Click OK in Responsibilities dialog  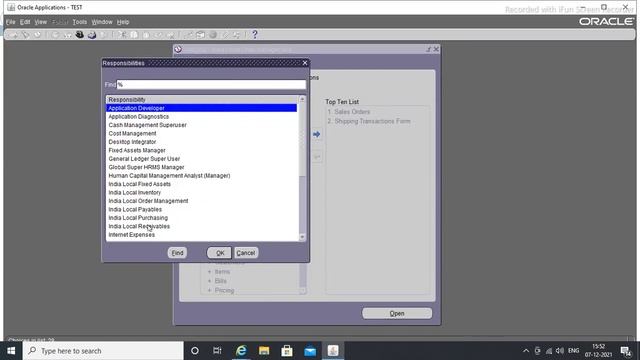pyautogui.click(x=220, y=253)
